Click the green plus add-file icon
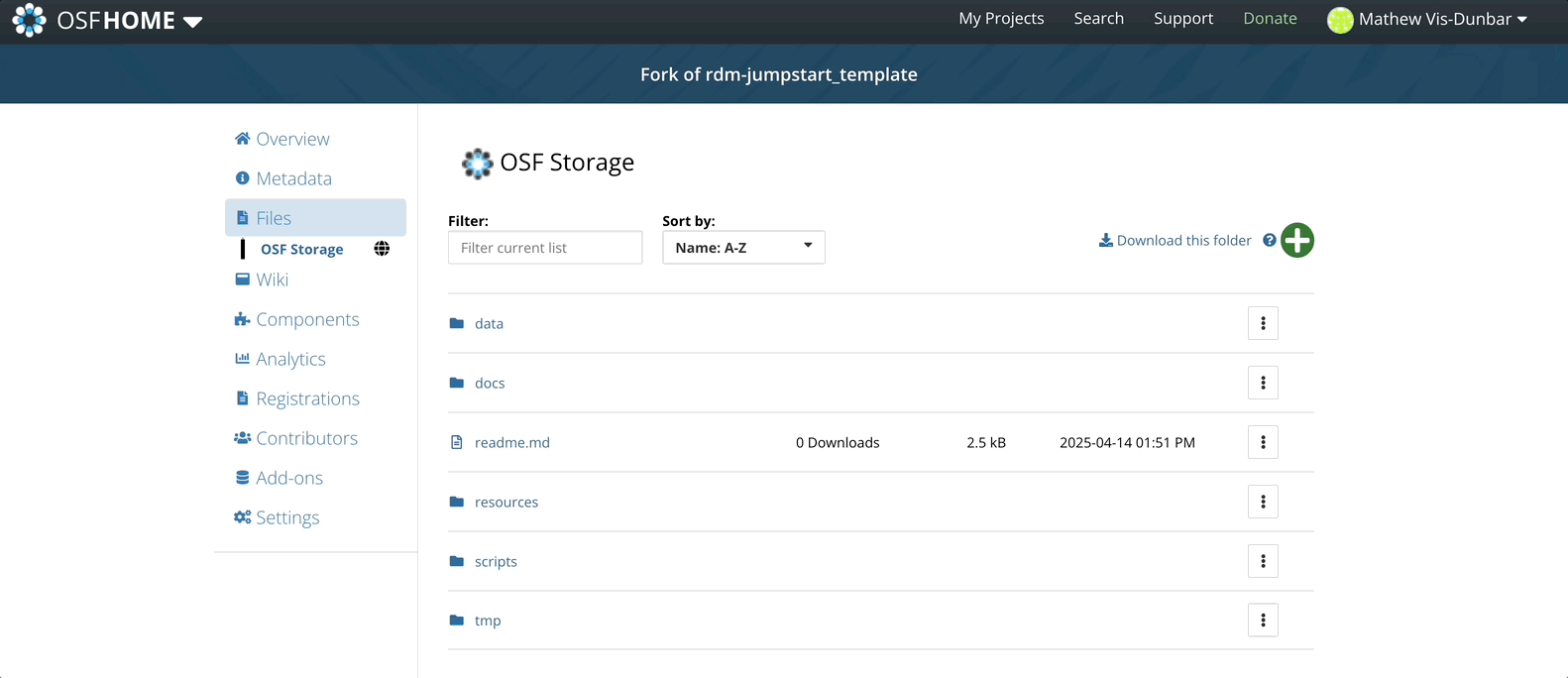1568x678 pixels. coord(1296,240)
